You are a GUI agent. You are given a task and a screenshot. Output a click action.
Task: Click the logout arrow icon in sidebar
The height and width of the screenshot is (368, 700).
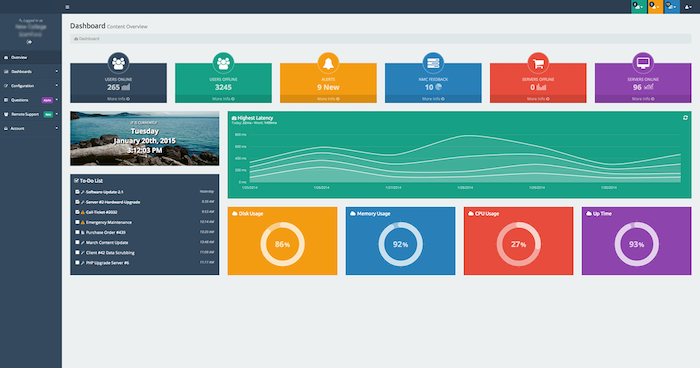(x=29, y=42)
